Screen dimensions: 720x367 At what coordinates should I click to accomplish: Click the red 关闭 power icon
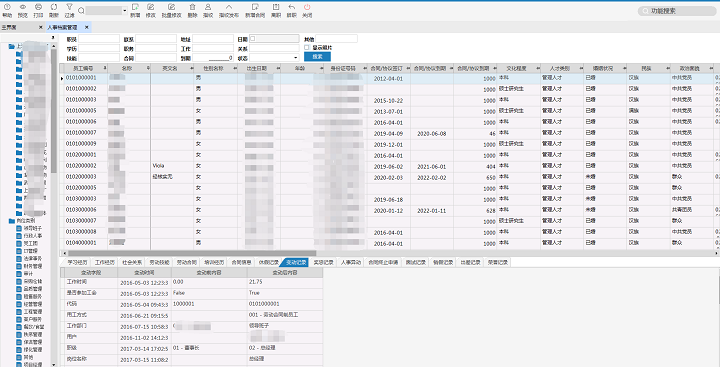pos(307,10)
